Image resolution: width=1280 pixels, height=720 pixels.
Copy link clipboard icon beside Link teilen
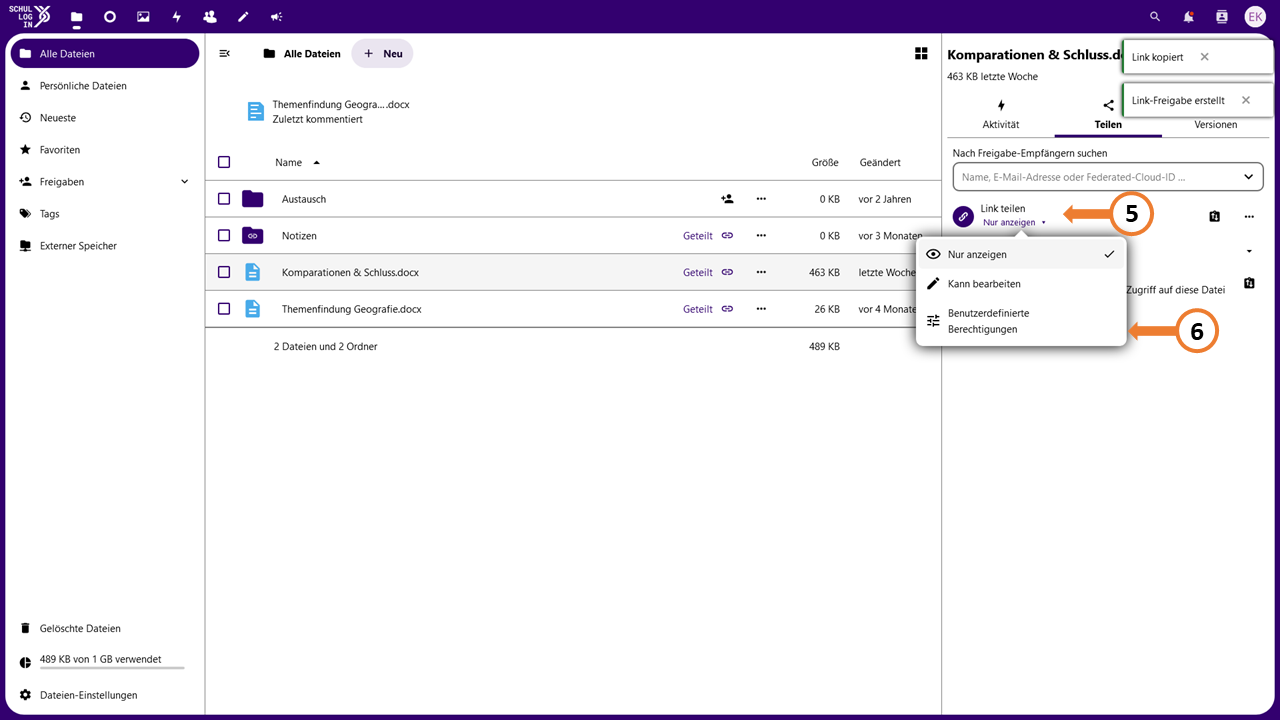1214,216
